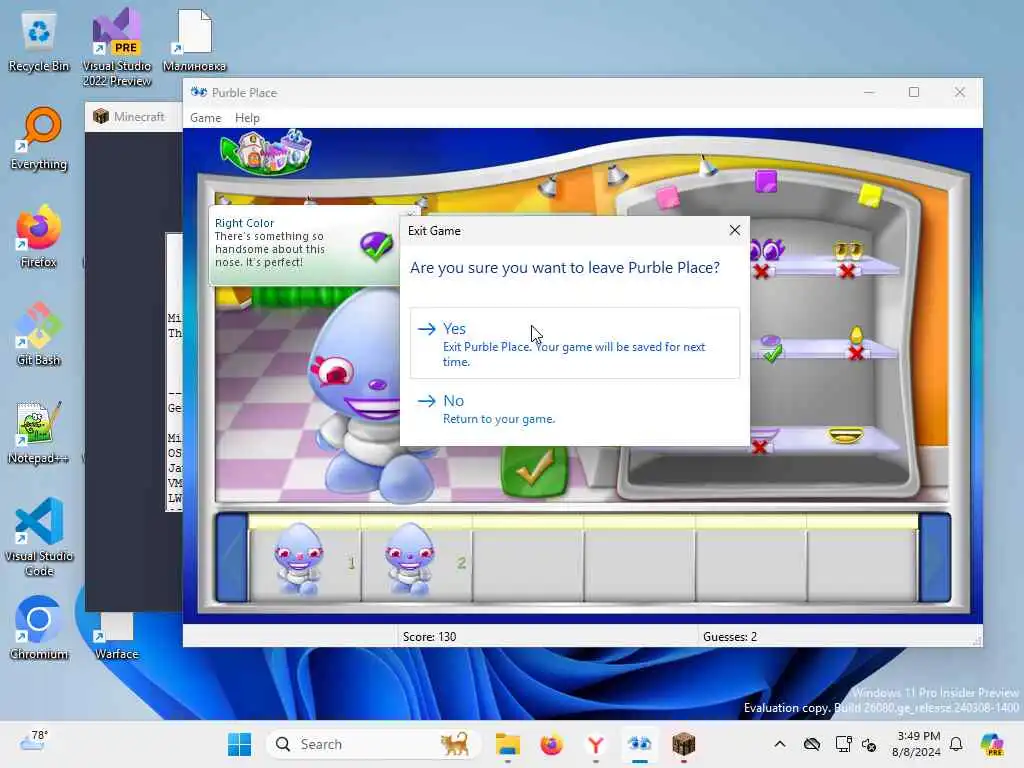Focus the Minecraft window title
The image size is (1024, 768).
click(x=138, y=116)
